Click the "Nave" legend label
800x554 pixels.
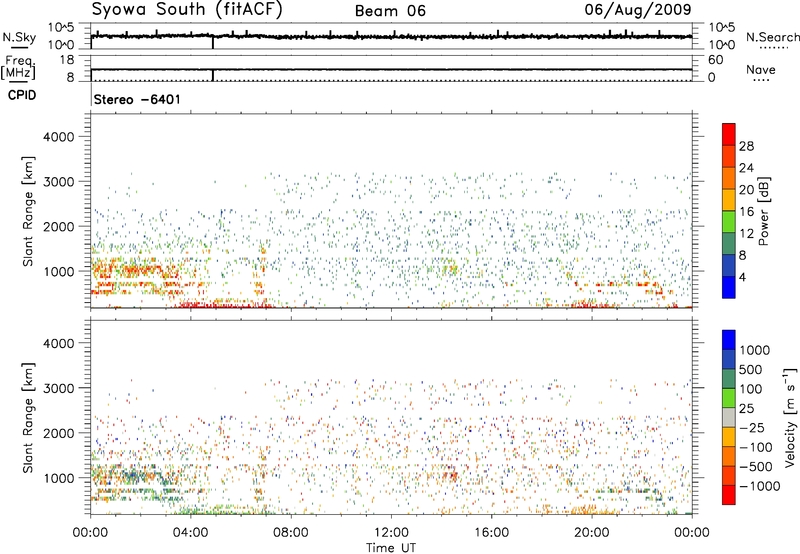click(x=761, y=69)
